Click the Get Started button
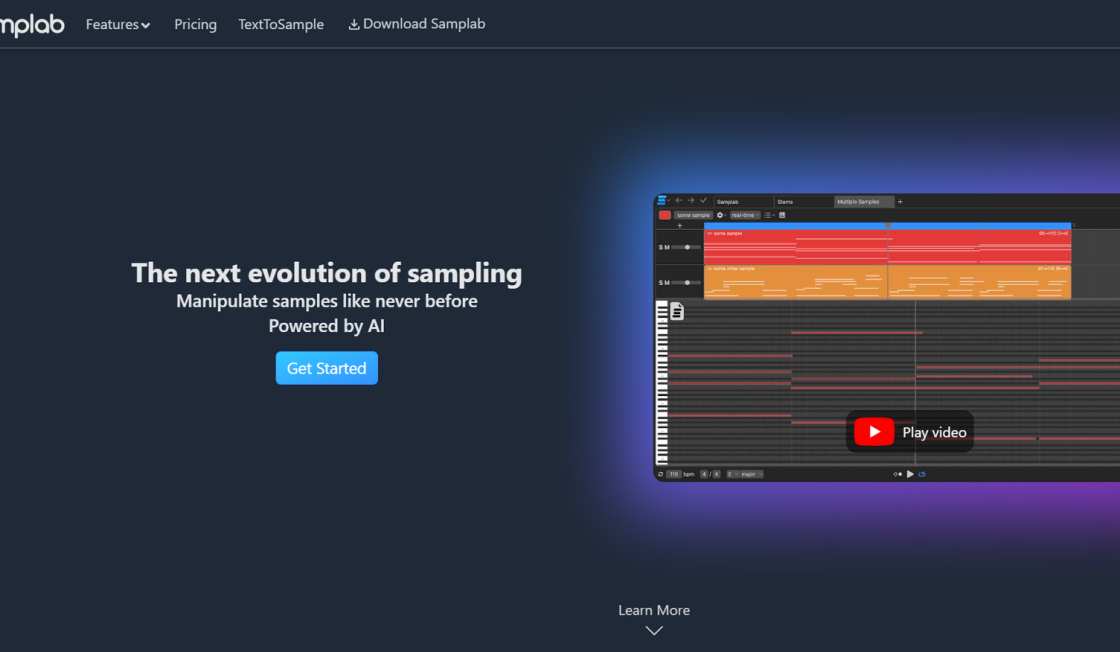The width and height of the screenshot is (1120, 652). (x=326, y=368)
